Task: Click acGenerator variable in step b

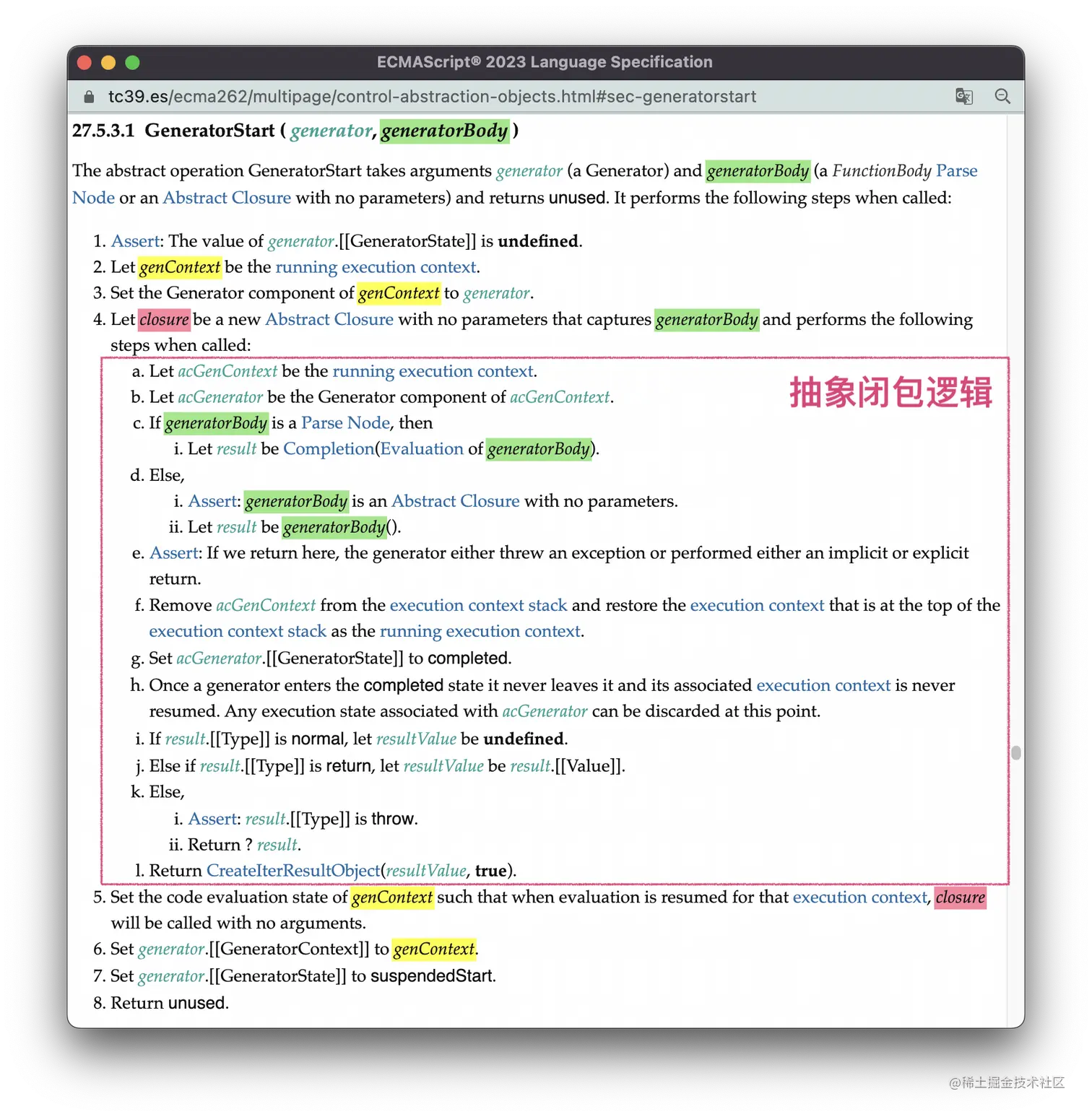Action: coord(220,397)
